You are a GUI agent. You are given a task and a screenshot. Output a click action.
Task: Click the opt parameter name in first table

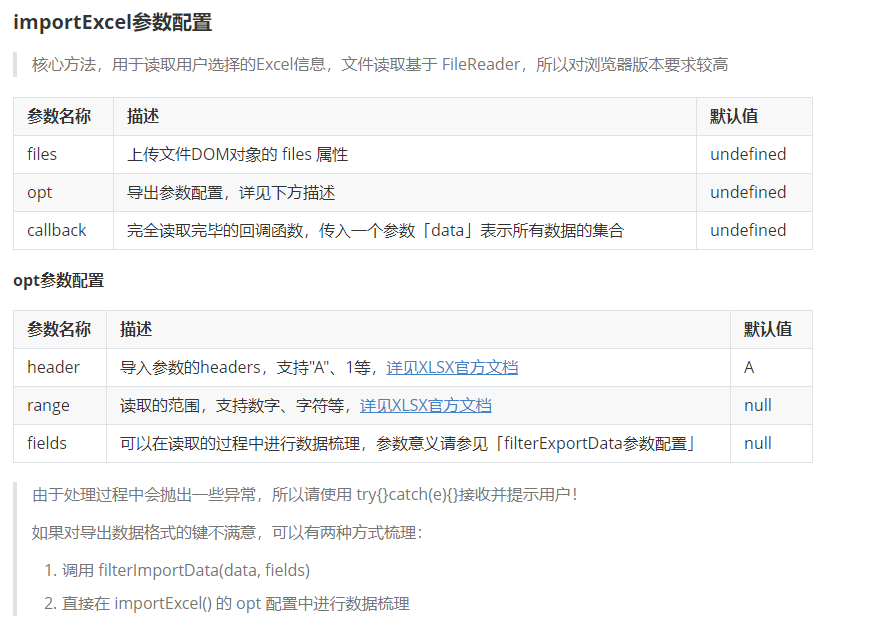pyautogui.click(x=40, y=192)
